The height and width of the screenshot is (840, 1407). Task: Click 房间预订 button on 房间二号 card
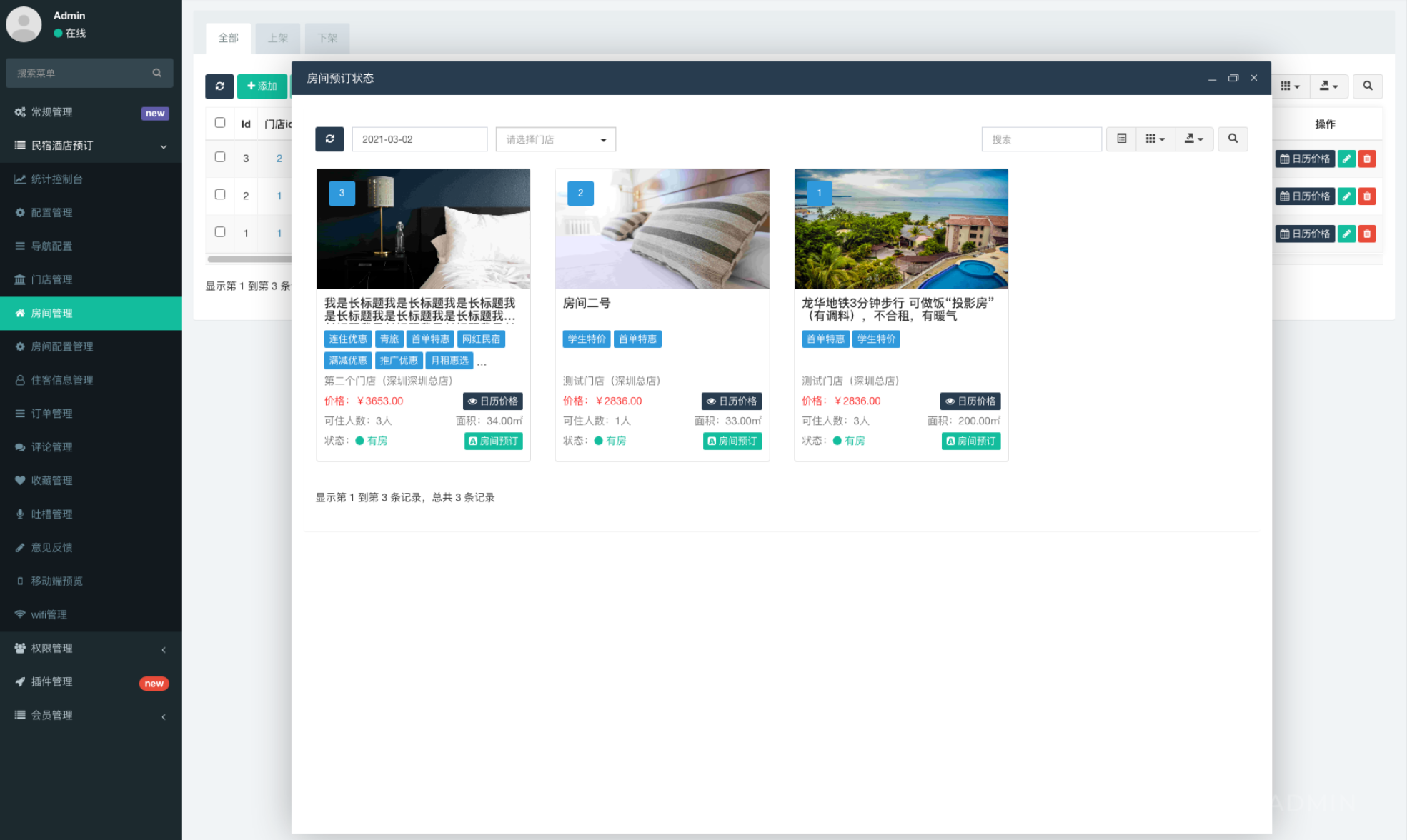click(x=732, y=441)
